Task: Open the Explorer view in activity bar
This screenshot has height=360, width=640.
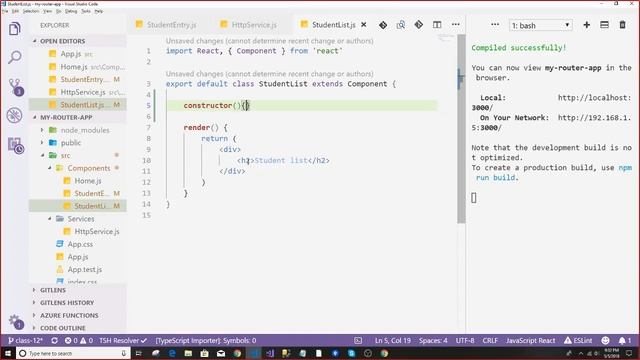Action: point(15,29)
